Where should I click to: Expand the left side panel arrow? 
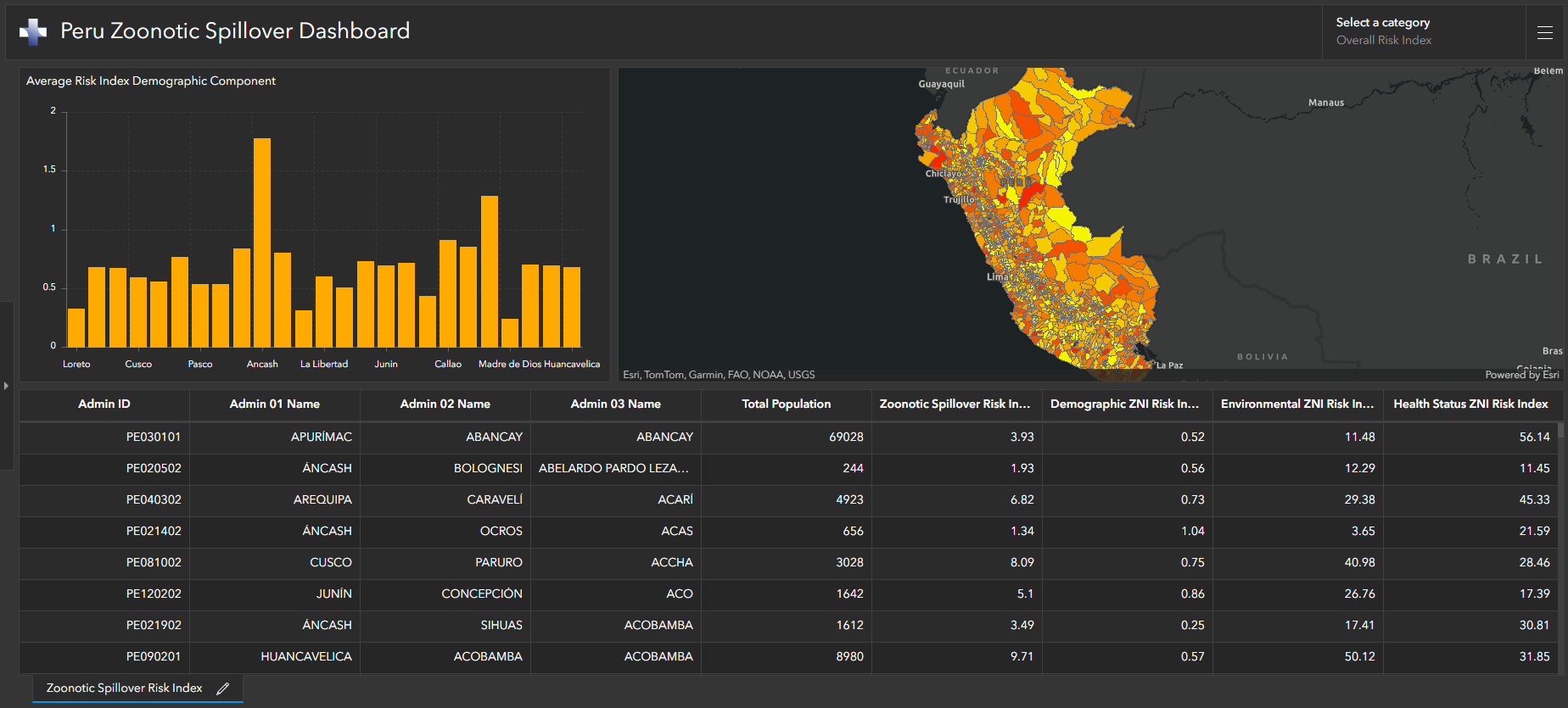click(x=6, y=386)
